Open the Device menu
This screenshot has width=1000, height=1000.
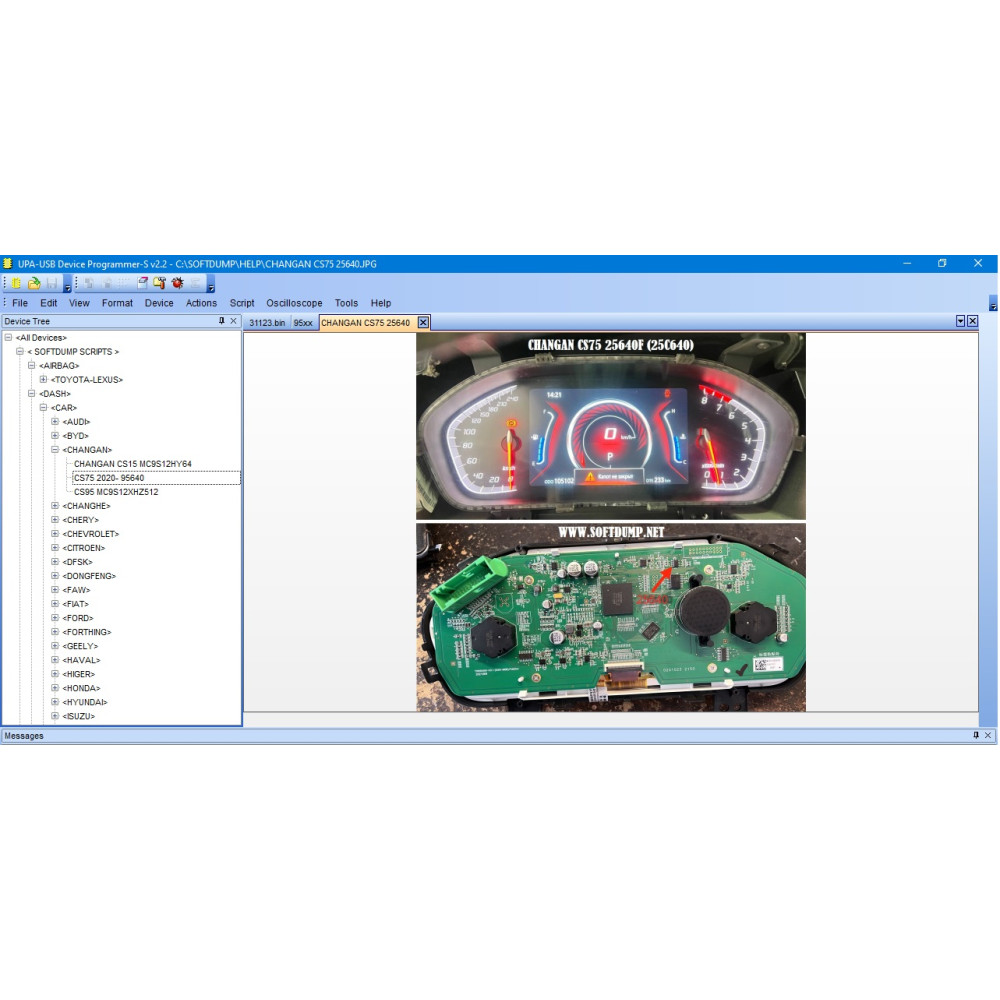coord(159,304)
